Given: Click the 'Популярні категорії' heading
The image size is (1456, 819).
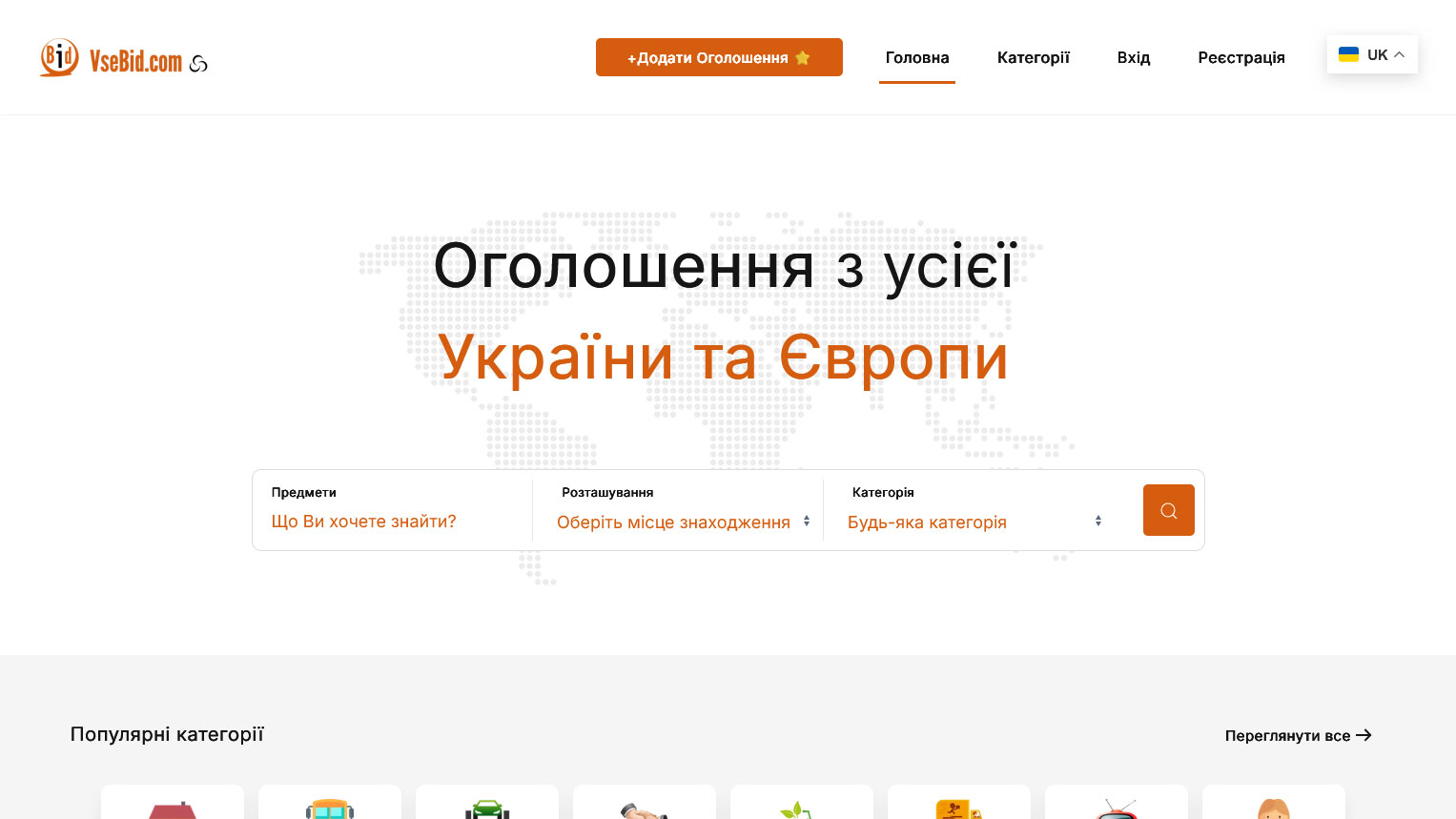Looking at the screenshot, I should point(167,734).
